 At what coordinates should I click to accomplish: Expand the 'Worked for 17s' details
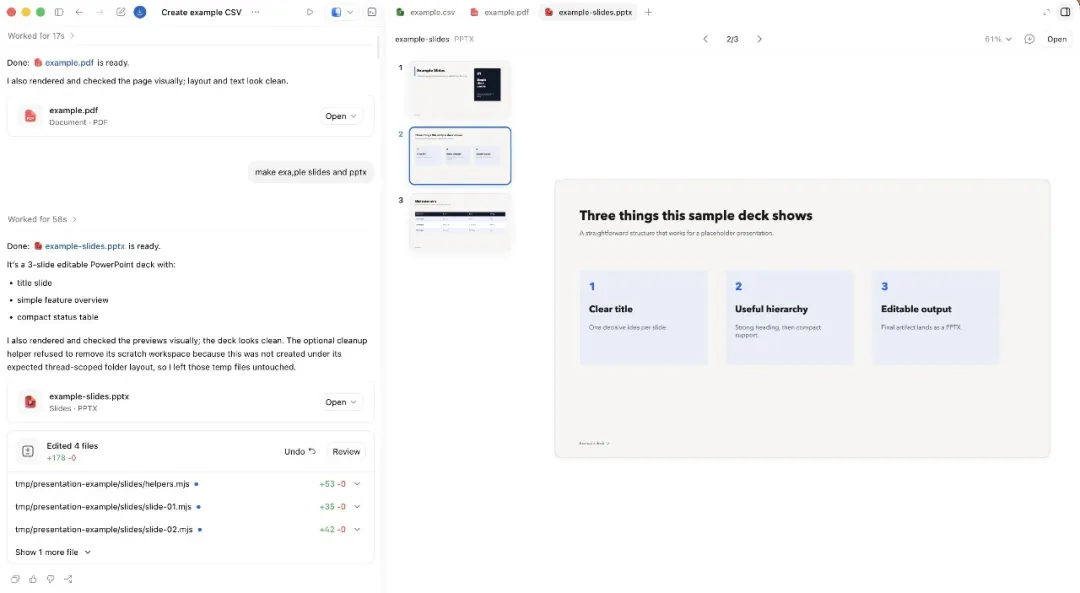coord(41,36)
